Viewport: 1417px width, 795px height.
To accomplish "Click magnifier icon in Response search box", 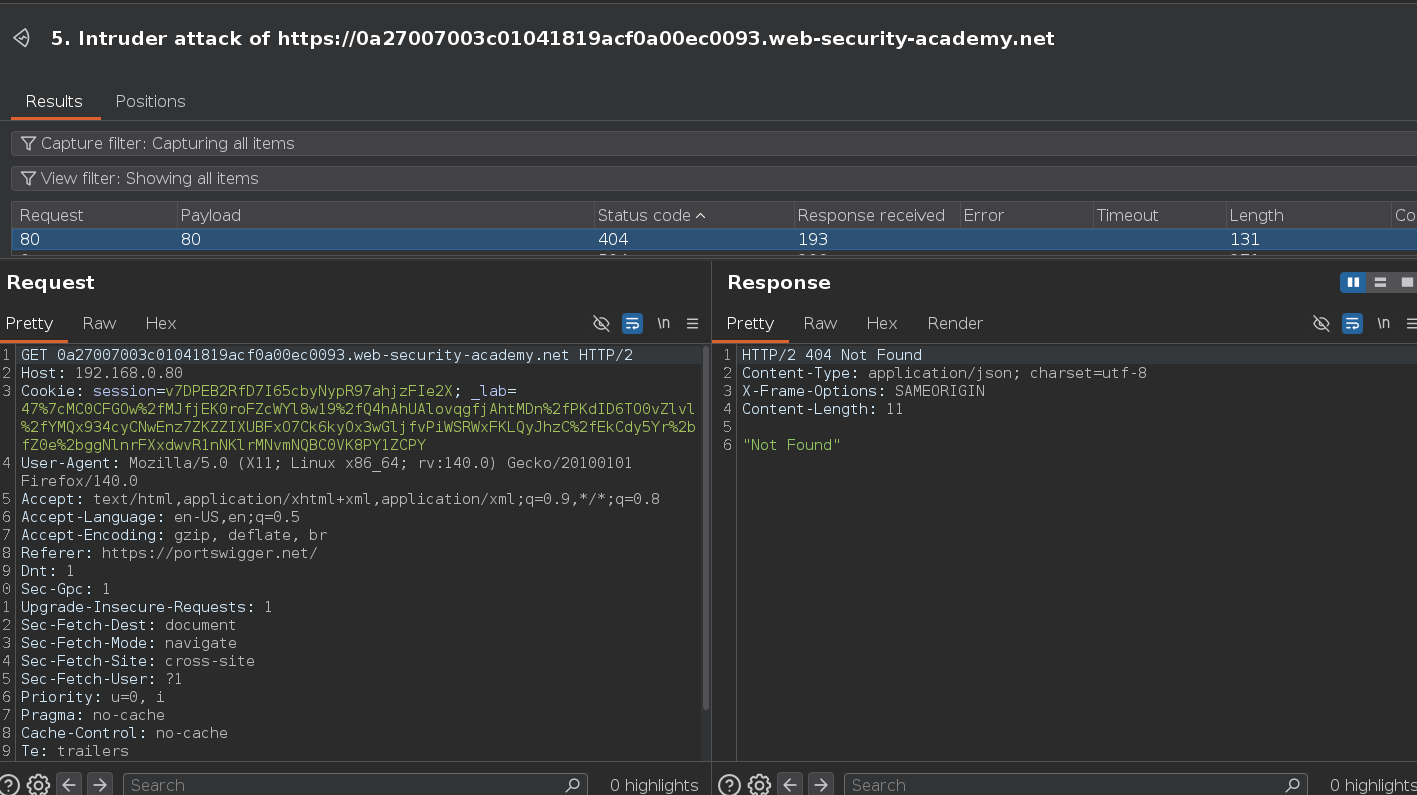I will (1293, 785).
